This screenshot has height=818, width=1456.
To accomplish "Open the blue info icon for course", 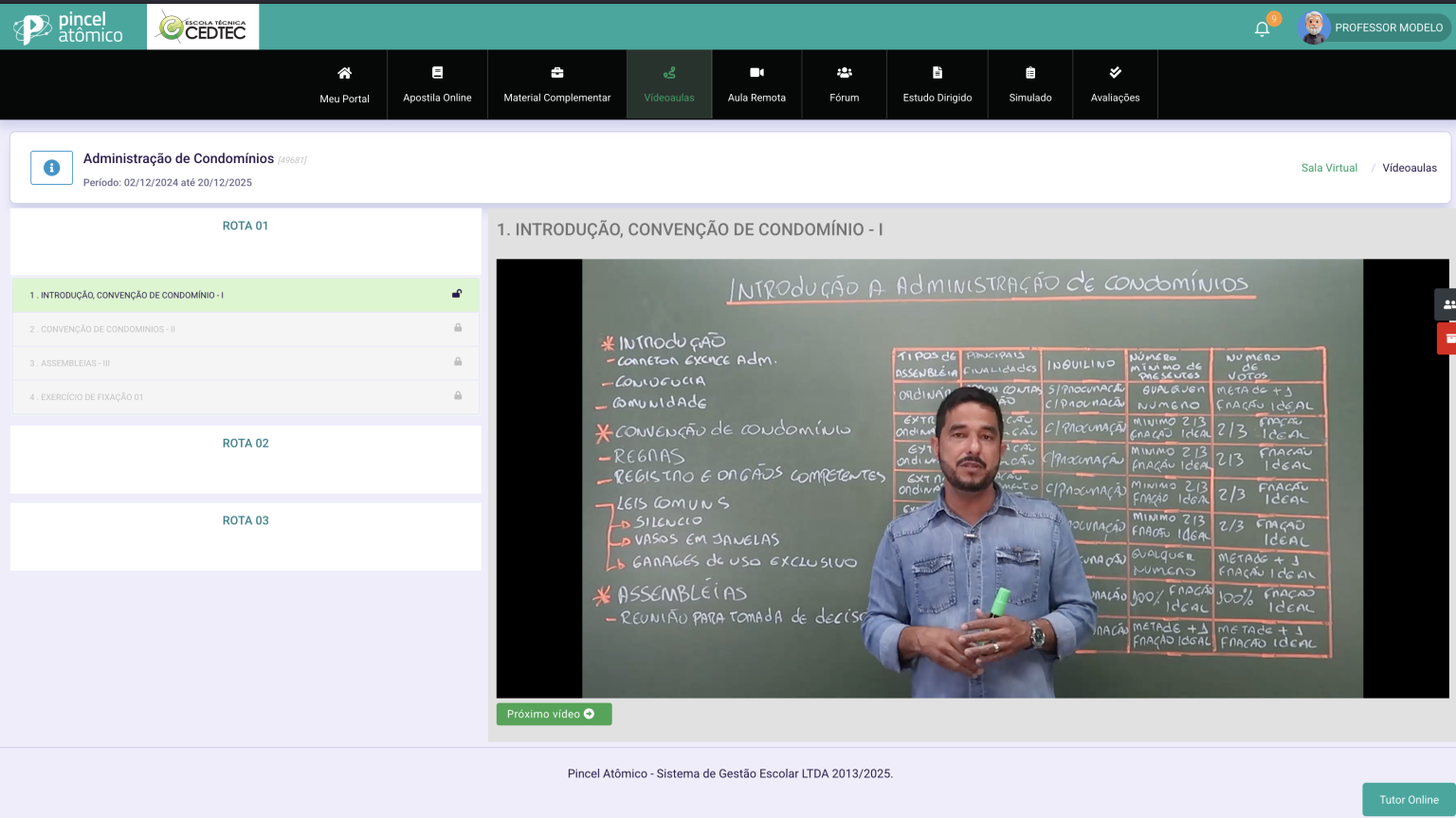I will (51, 168).
